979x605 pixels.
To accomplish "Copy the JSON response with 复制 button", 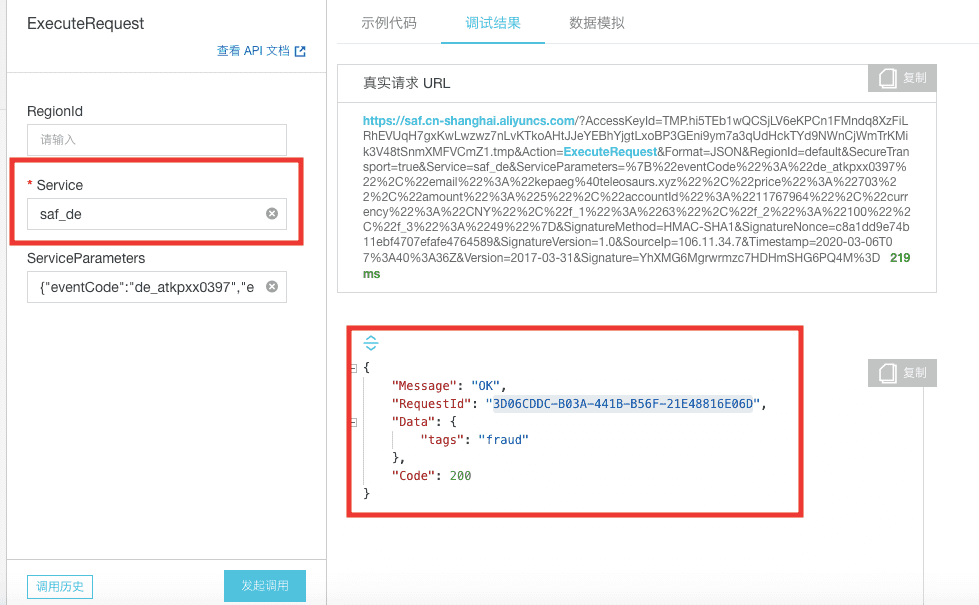I will click(x=902, y=373).
